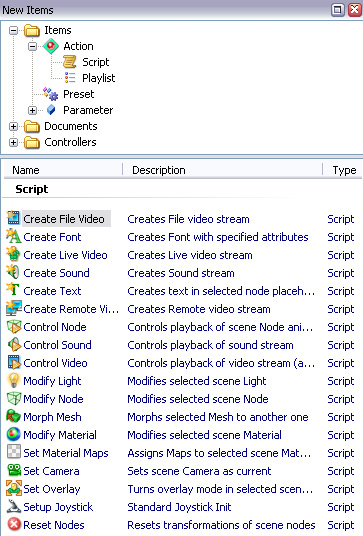Click the Morph Mesh icon
363x536 pixels.
click(14, 416)
